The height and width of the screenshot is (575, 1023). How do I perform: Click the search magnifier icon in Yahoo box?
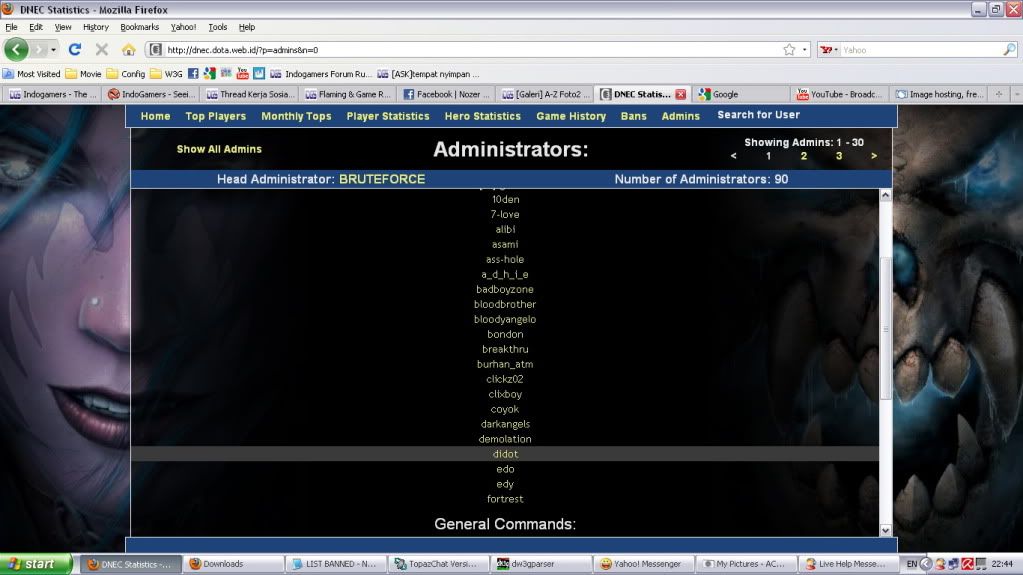pyautogui.click(x=1009, y=50)
